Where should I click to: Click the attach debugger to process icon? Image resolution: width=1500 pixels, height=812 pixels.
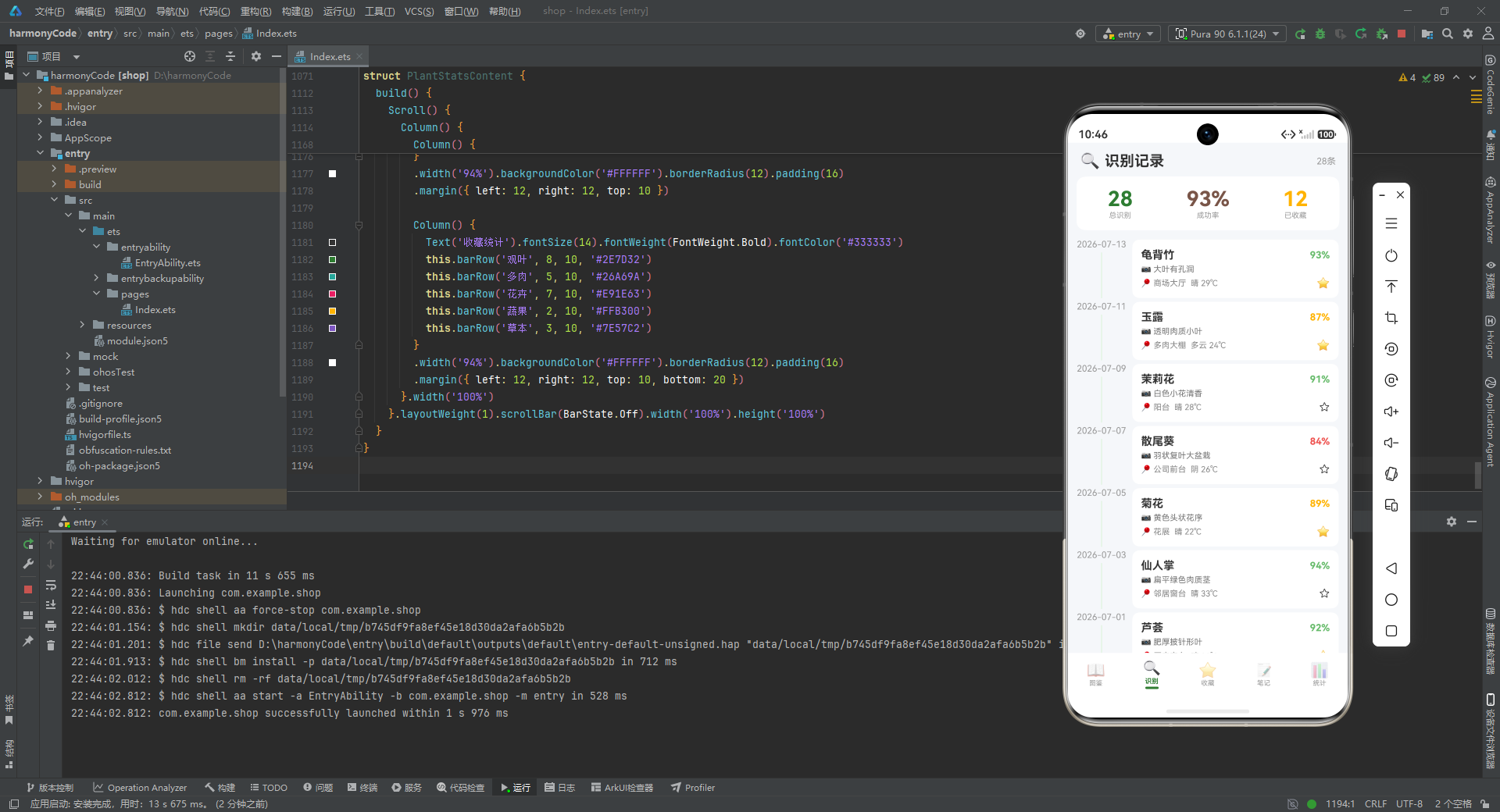1381,34
